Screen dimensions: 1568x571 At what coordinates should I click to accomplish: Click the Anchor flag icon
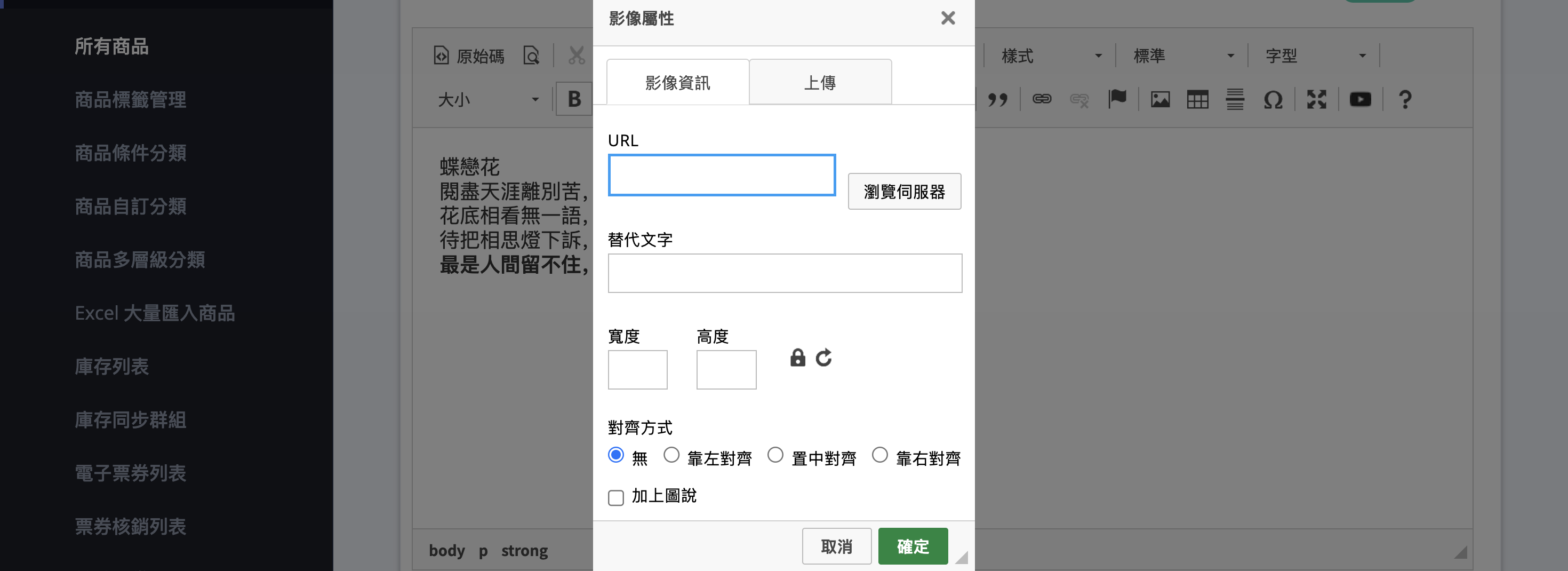[1117, 99]
